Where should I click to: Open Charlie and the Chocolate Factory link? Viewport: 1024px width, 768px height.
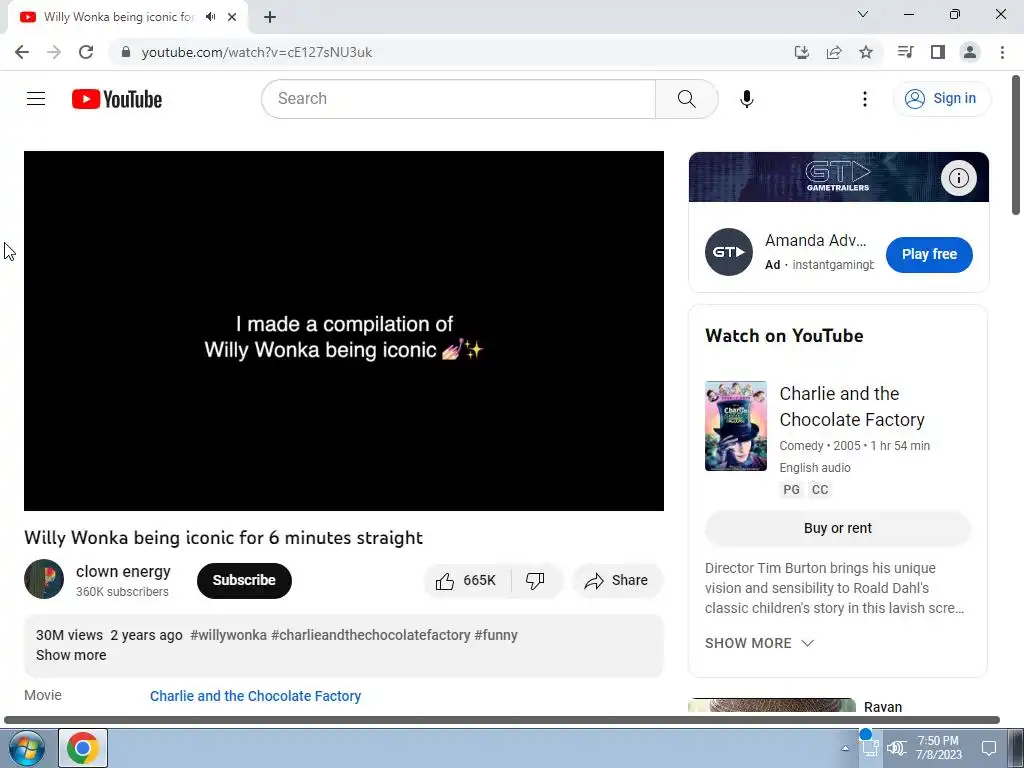(255, 696)
